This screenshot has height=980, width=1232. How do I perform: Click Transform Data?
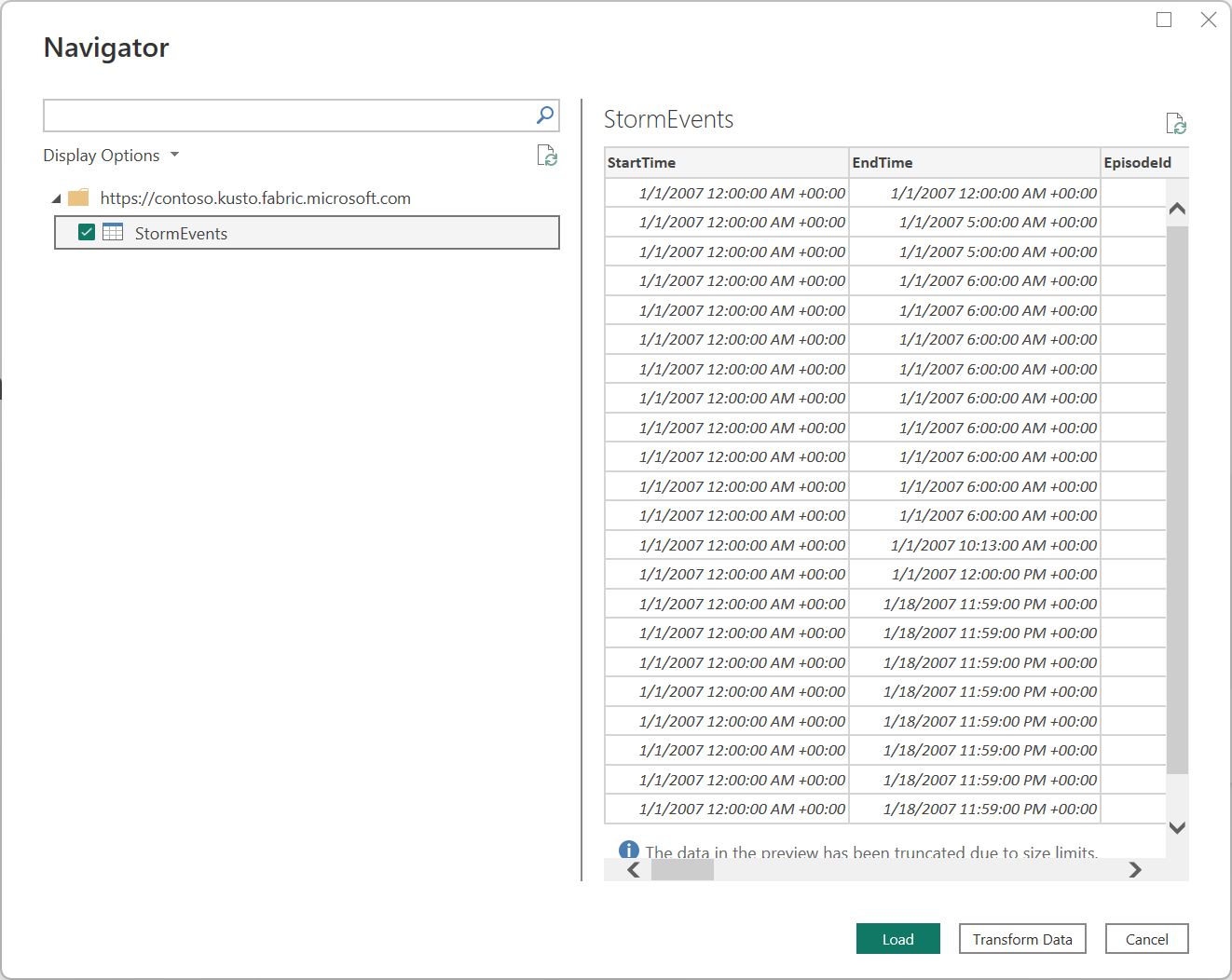tap(1022, 938)
